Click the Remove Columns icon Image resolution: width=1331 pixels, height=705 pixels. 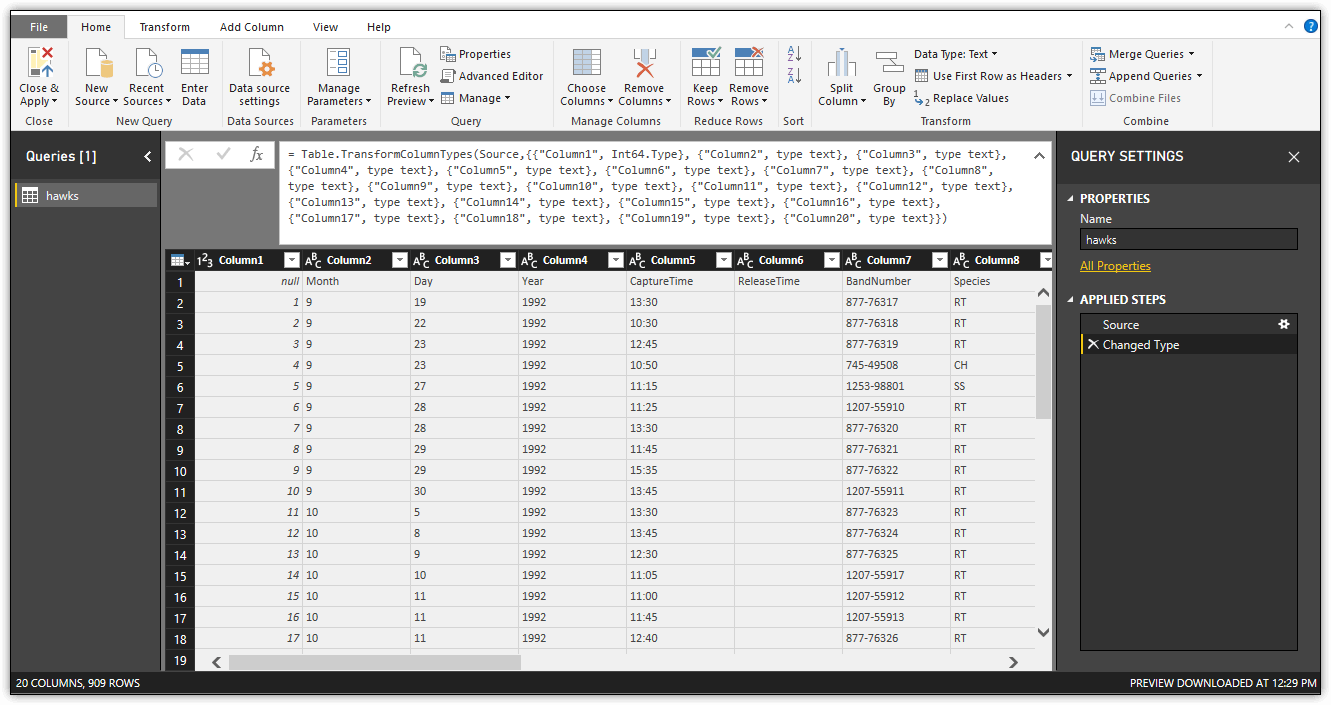pyautogui.click(x=644, y=62)
